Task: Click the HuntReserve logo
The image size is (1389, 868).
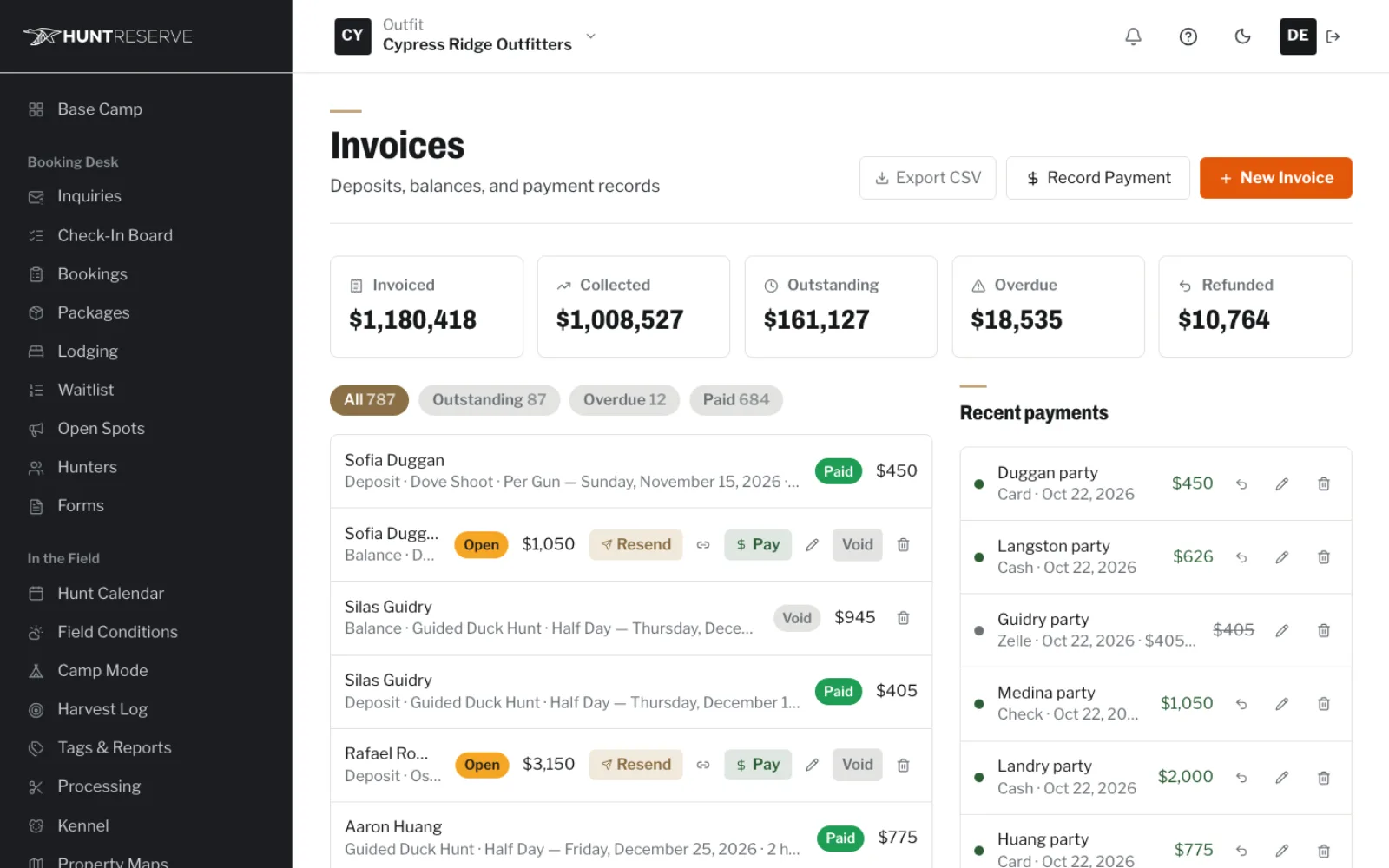Action: click(108, 36)
